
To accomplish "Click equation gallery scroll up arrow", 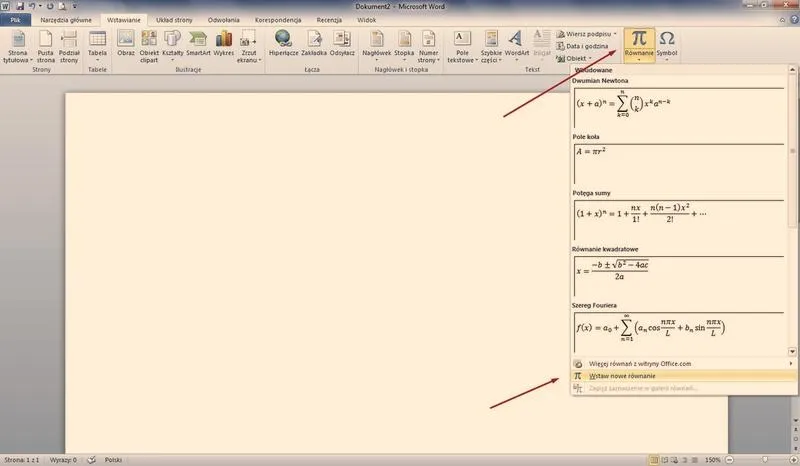I will 792,69.
